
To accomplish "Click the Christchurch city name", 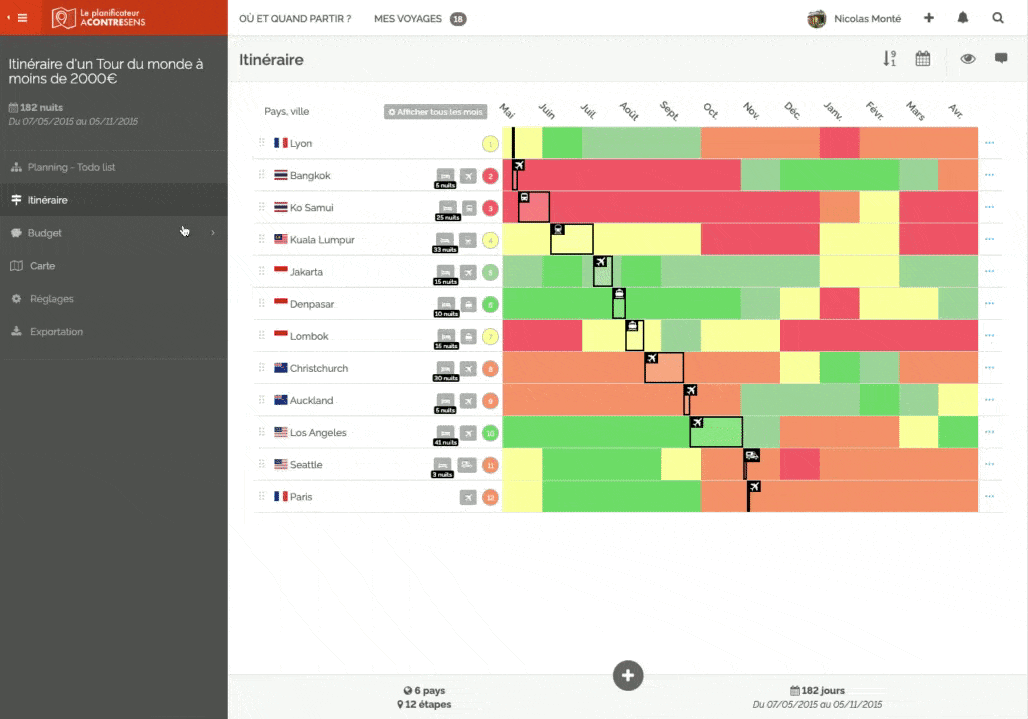I will coord(319,368).
